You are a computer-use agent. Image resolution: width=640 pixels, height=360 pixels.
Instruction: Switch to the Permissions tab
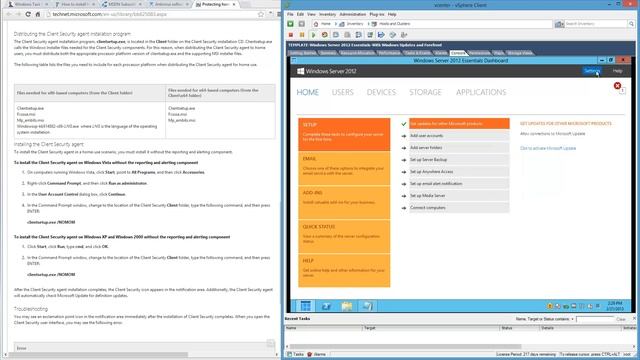(479, 53)
